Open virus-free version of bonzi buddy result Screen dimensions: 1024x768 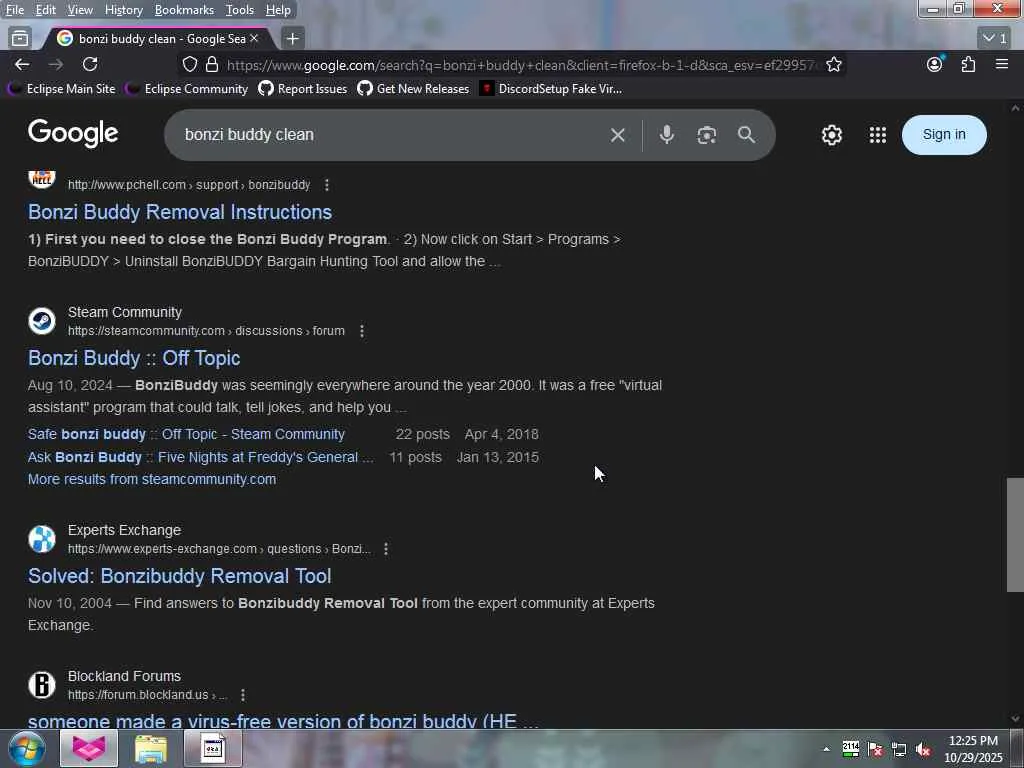tap(283, 721)
